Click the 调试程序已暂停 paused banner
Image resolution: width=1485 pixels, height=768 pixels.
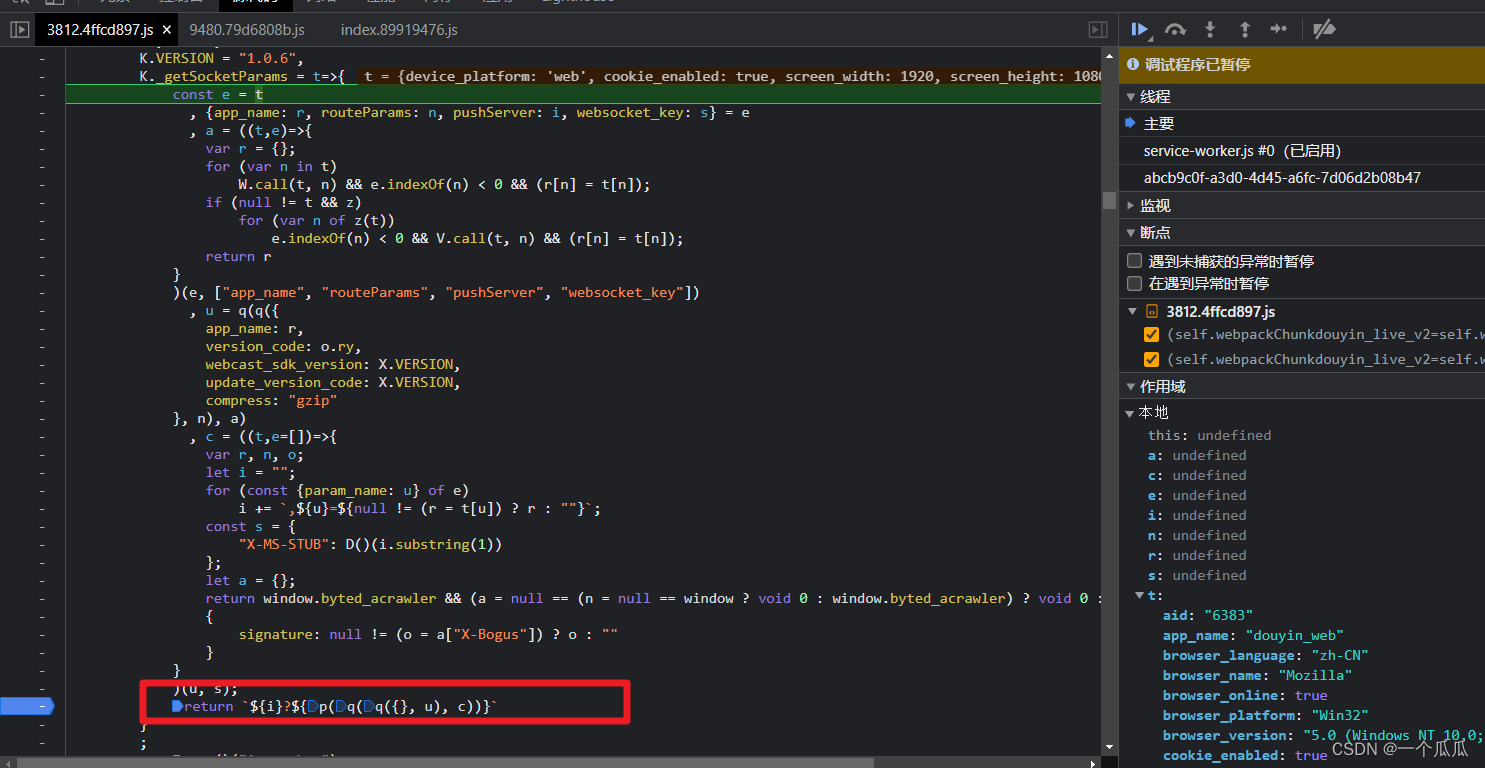pos(1302,64)
